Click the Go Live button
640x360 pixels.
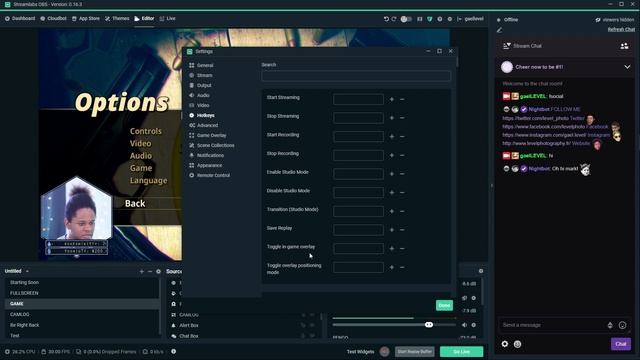point(461,351)
